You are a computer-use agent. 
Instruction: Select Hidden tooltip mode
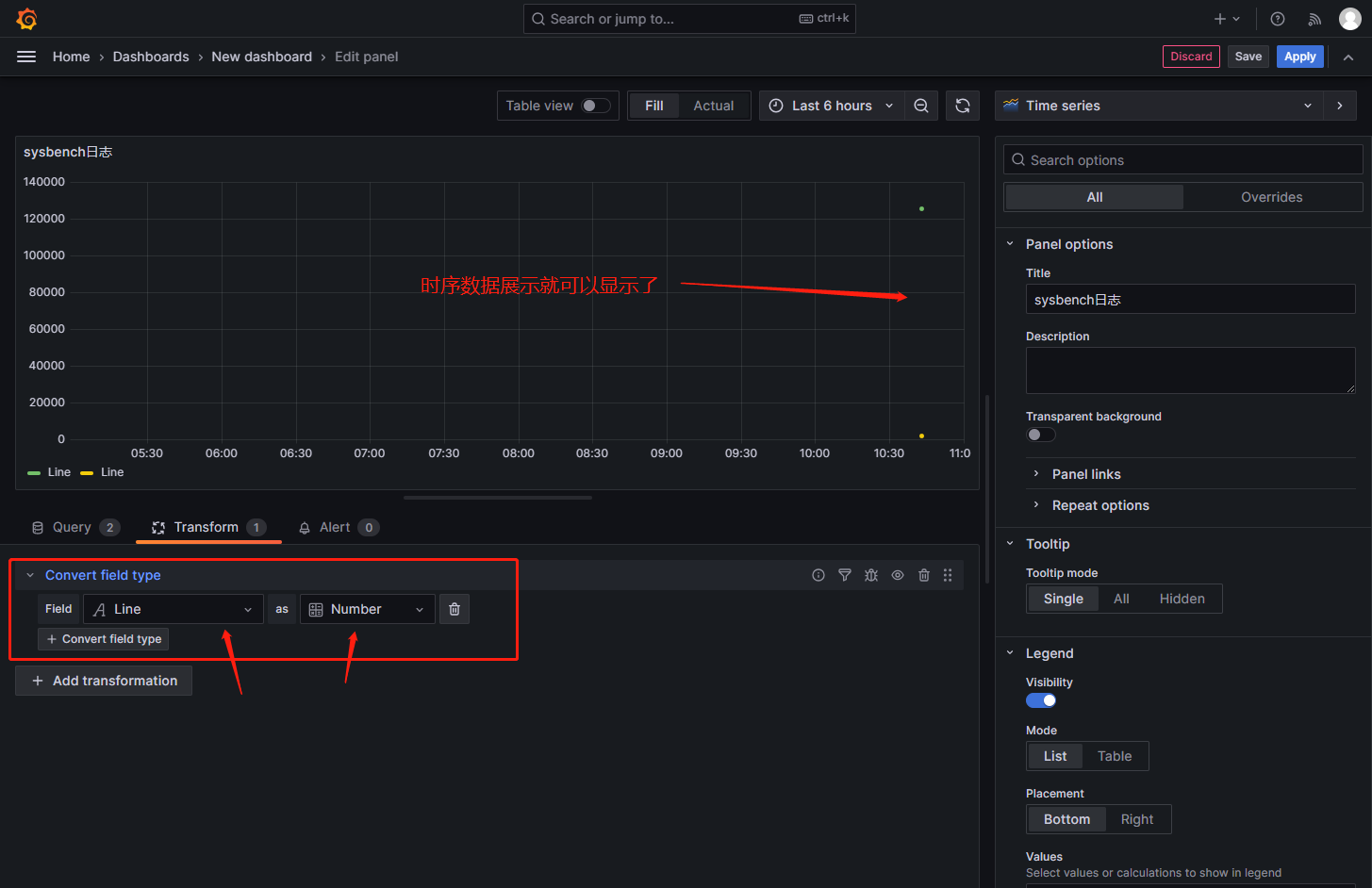[x=1182, y=599]
